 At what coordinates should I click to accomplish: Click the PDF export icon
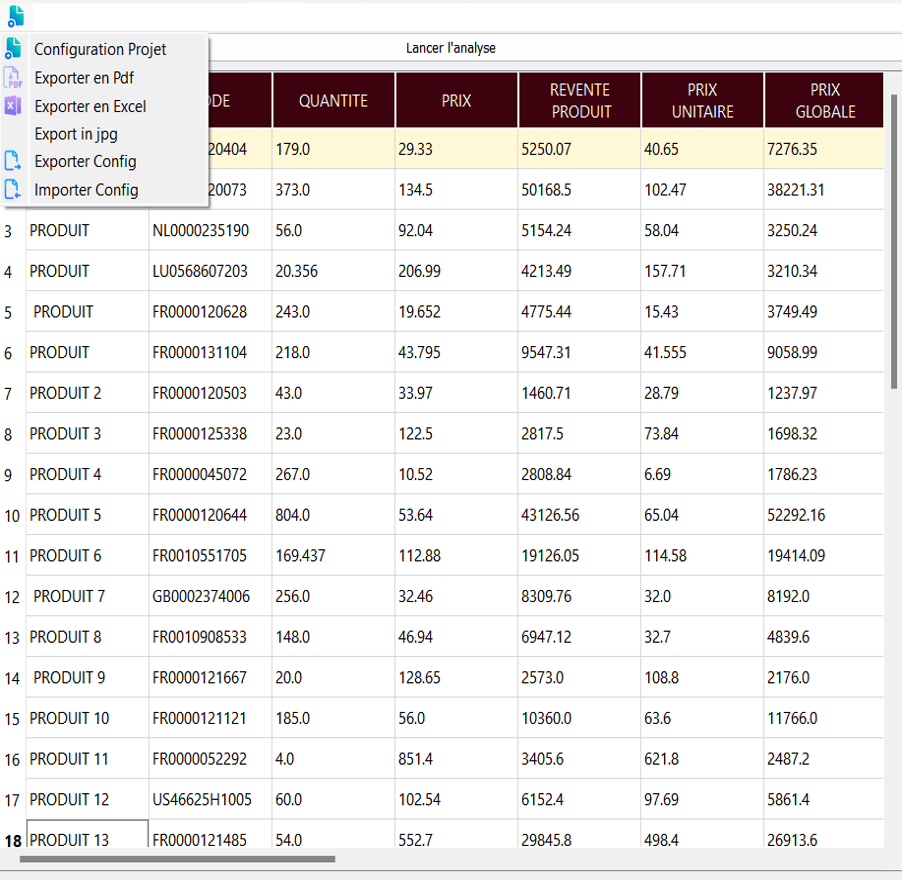tap(14, 78)
